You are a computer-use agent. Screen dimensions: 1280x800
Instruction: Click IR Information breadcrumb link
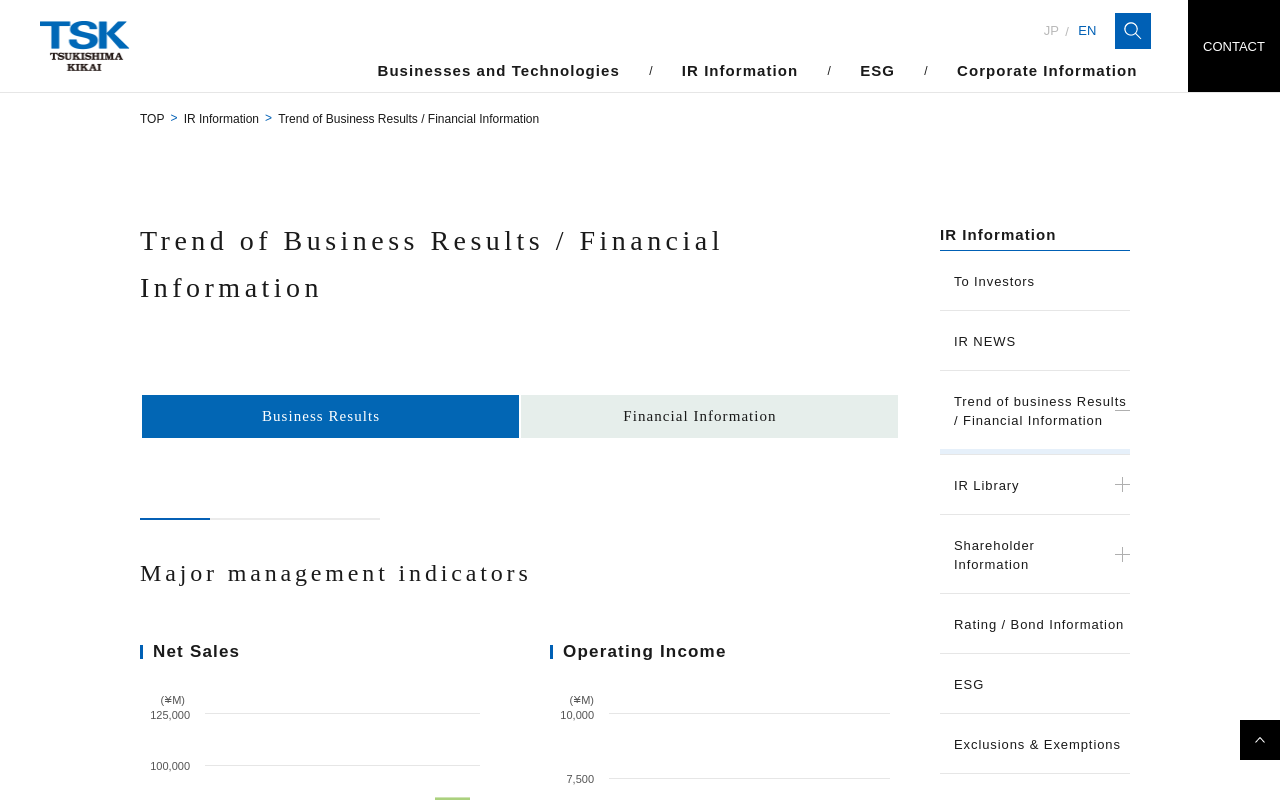(x=221, y=119)
